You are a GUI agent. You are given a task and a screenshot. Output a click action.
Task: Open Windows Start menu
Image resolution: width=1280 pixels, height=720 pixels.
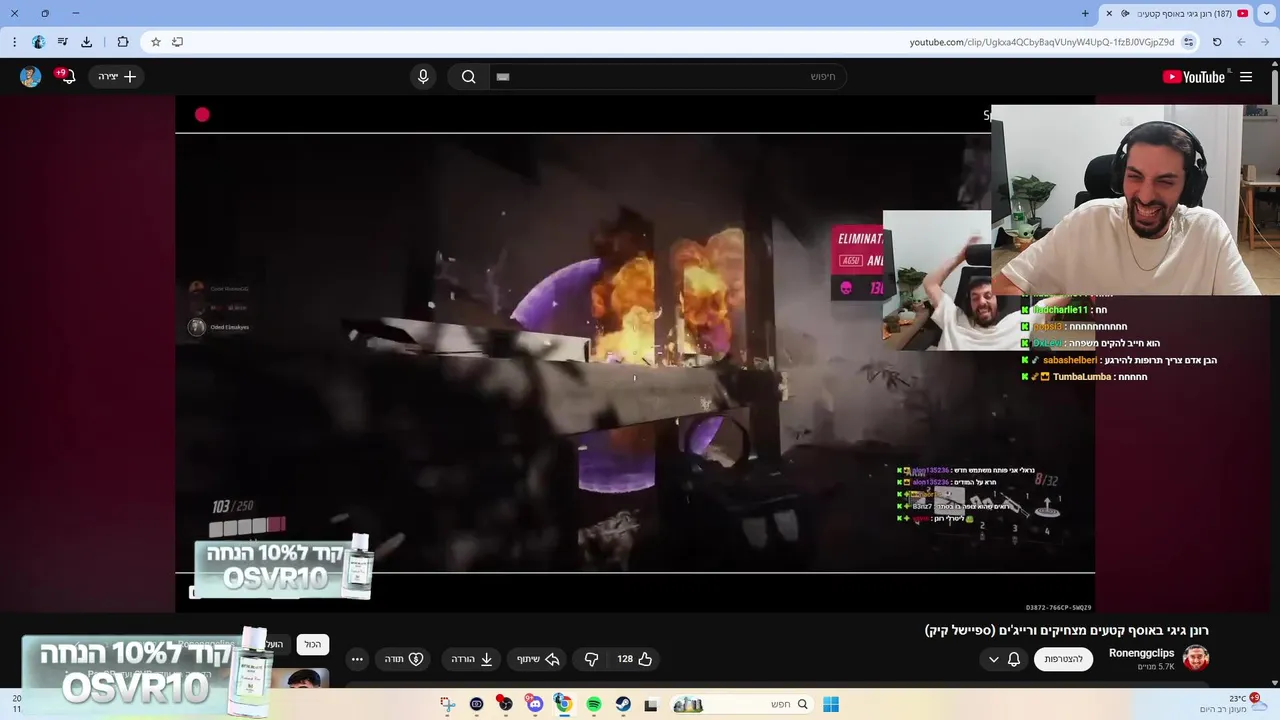tap(831, 704)
